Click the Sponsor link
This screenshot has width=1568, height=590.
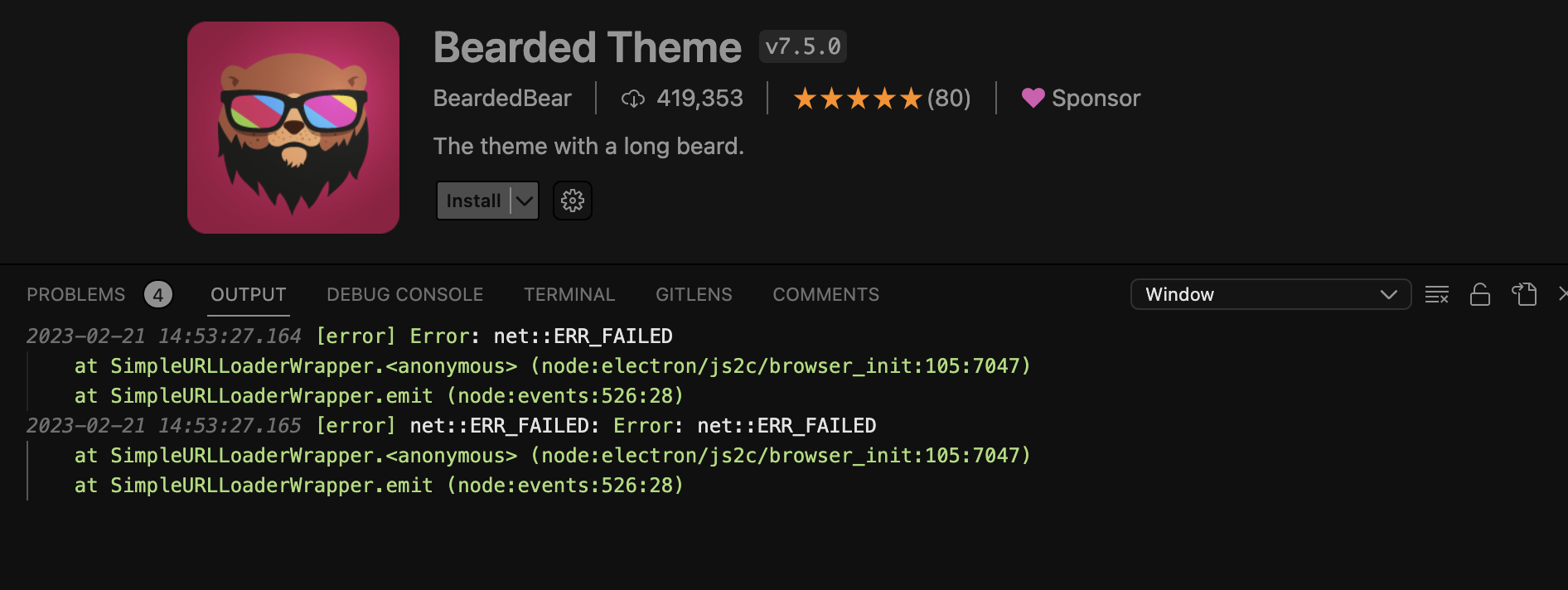click(1096, 98)
